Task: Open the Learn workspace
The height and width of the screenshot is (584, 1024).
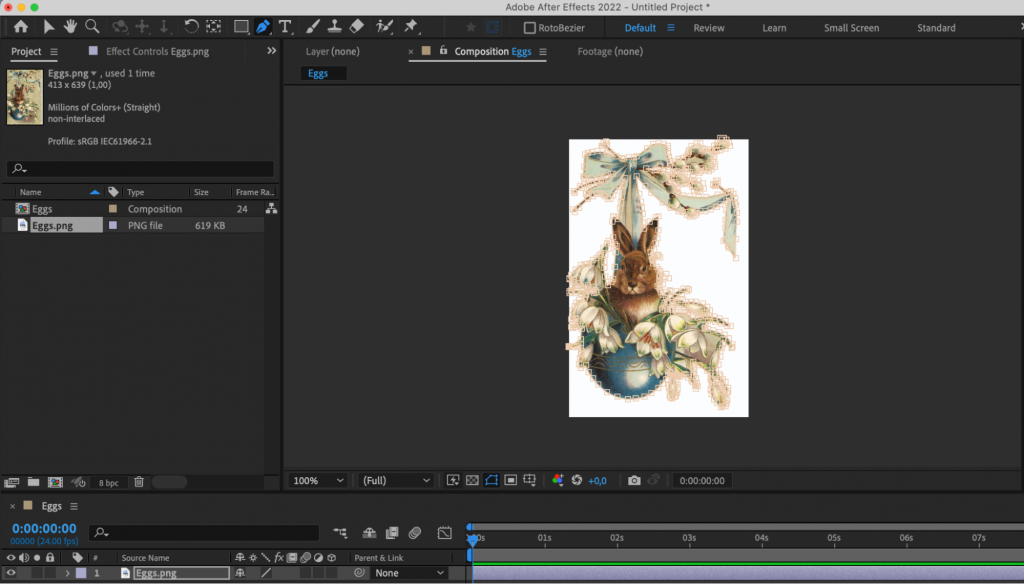Action: point(774,27)
